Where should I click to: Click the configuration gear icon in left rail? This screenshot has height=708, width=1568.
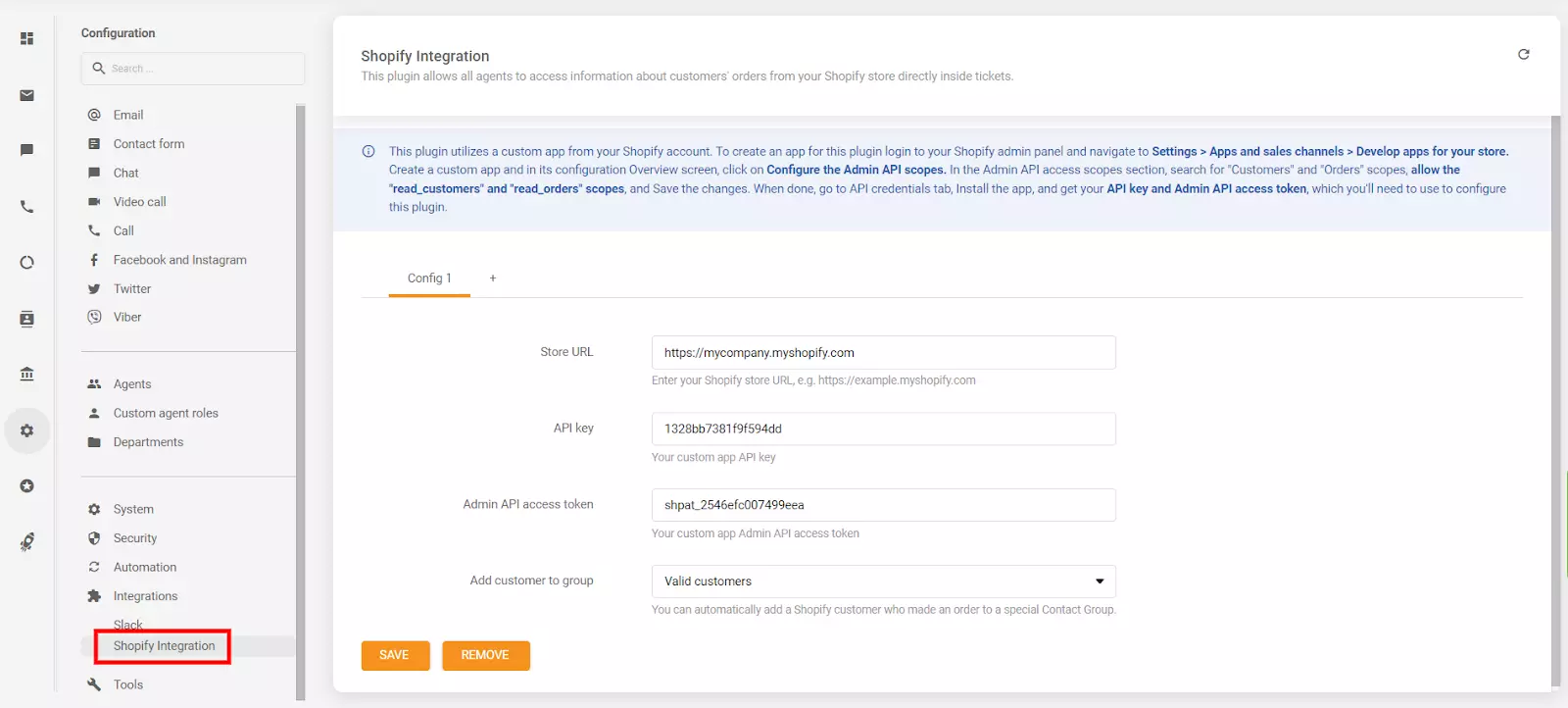coord(27,430)
